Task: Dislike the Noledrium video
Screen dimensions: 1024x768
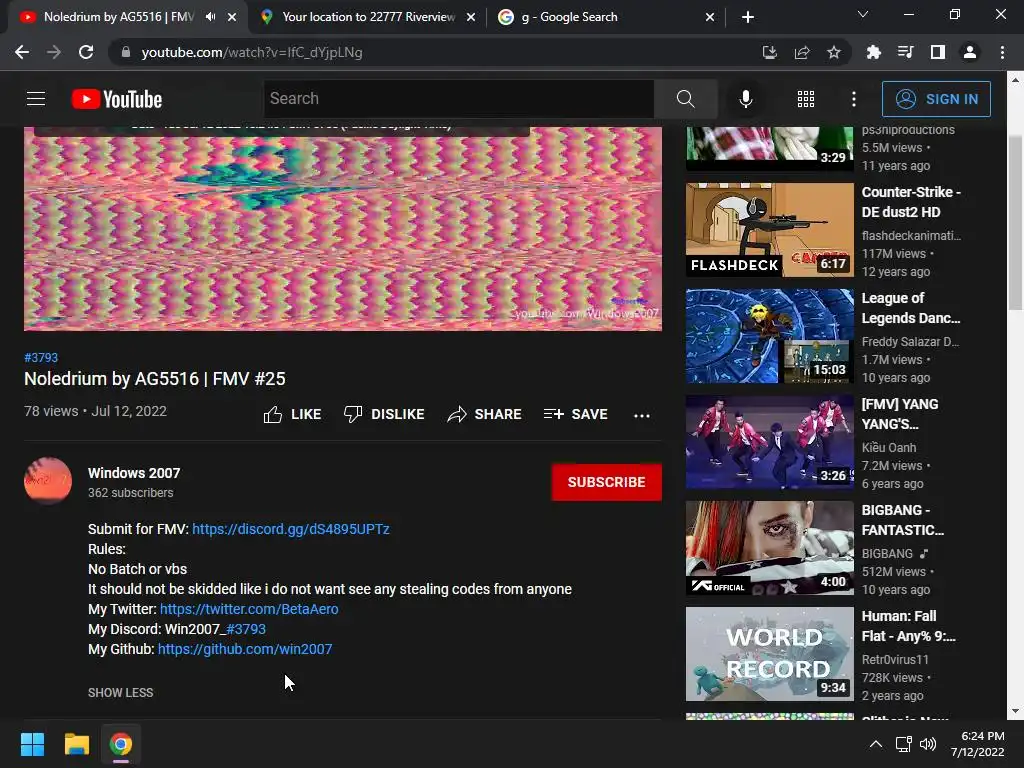Action: click(x=385, y=414)
